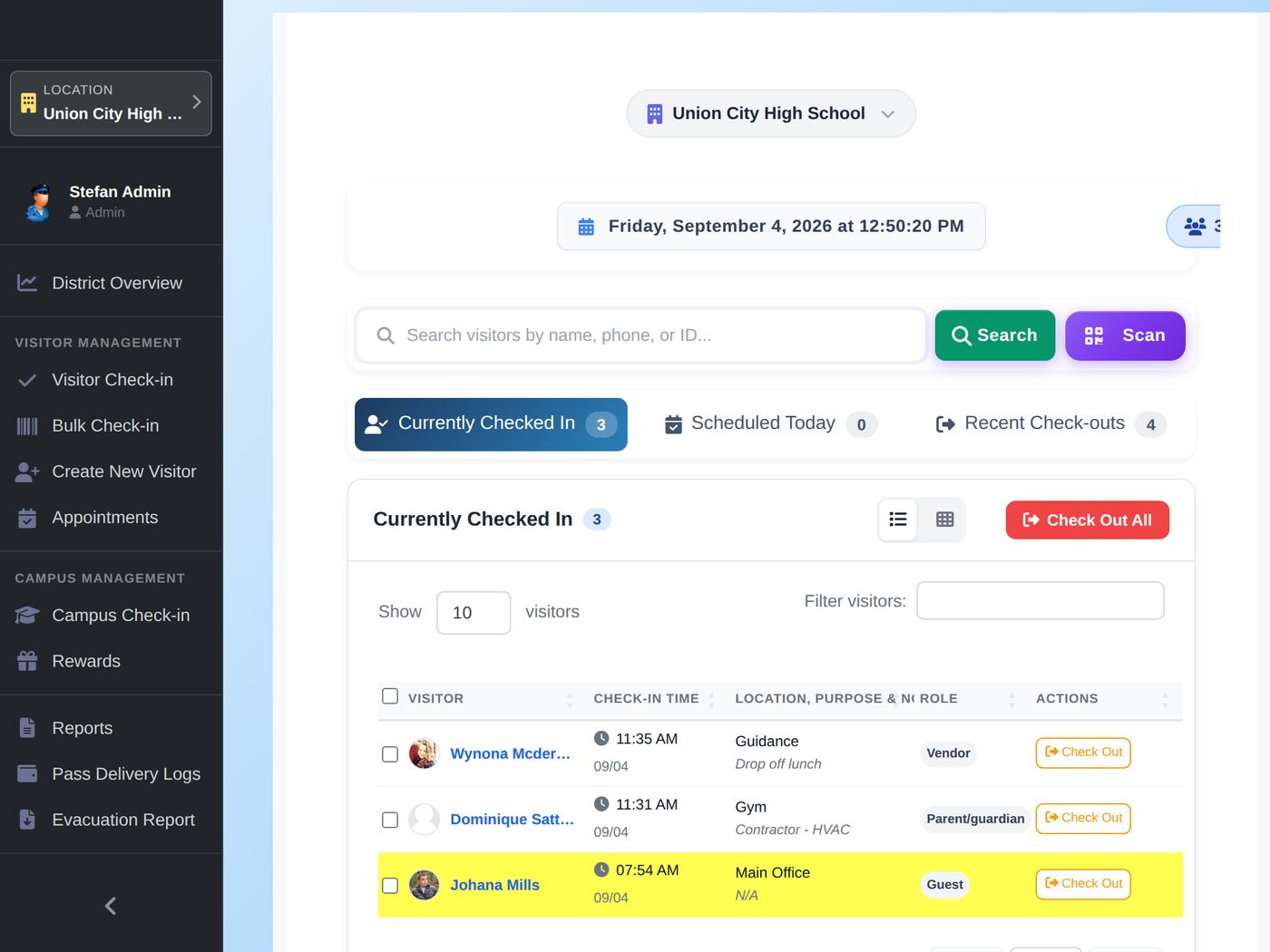This screenshot has width=1270, height=952.
Task: Check out Wynona Mcder...
Action: (1083, 753)
